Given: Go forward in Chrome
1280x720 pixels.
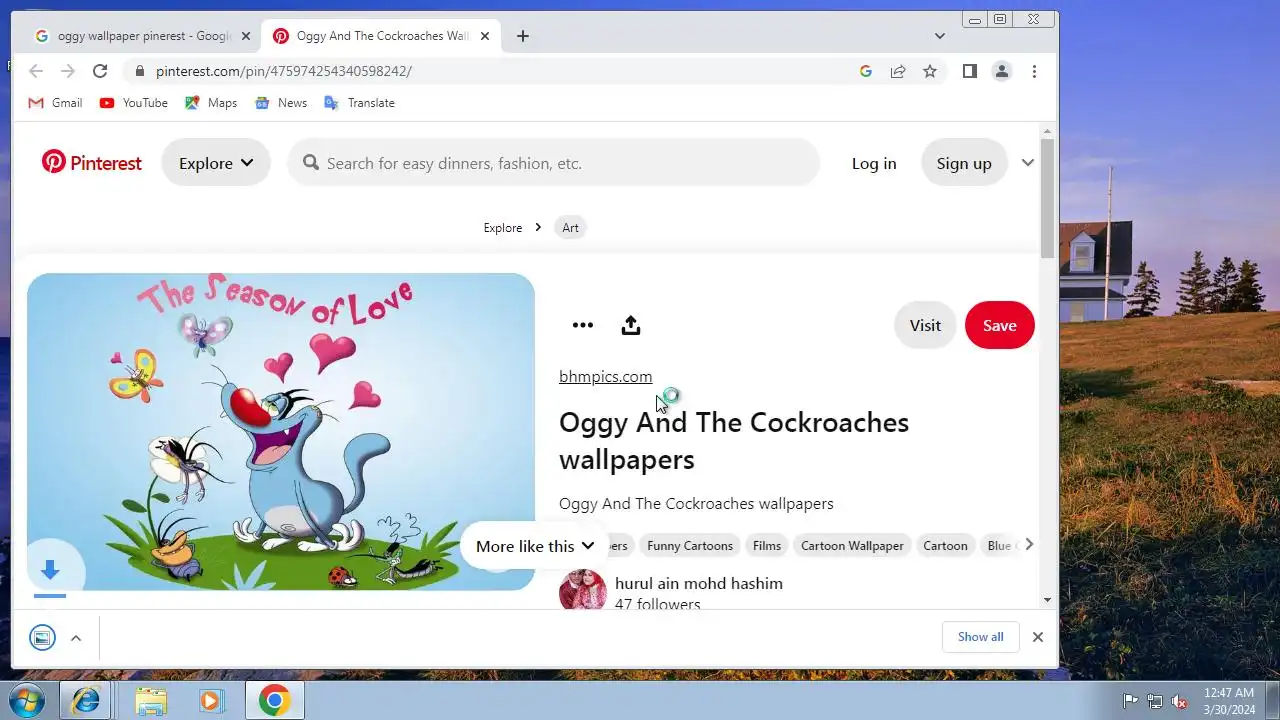Looking at the screenshot, I should click(x=68, y=71).
